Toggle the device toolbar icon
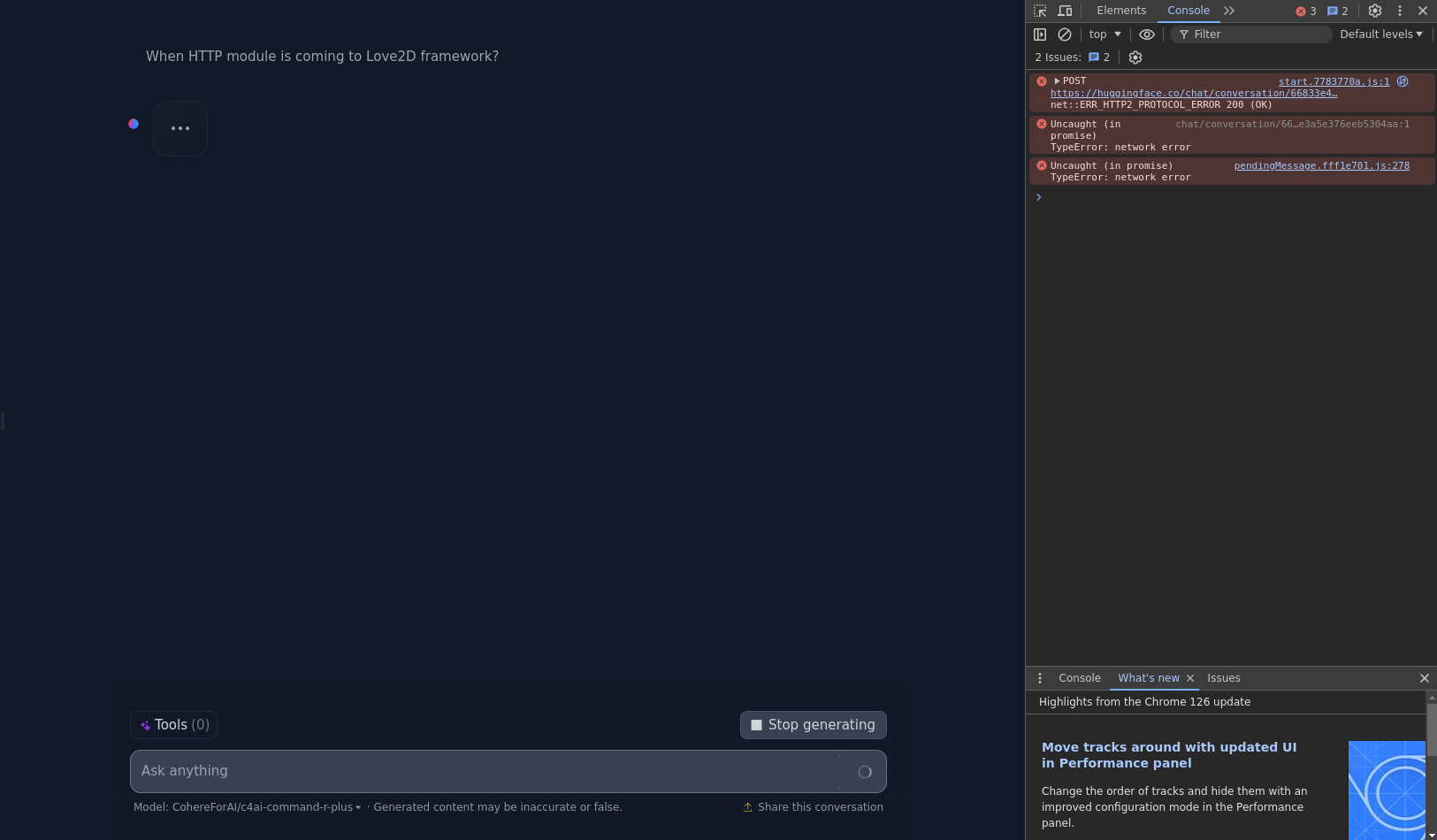This screenshot has height=840, width=1437. pyautogui.click(x=1065, y=11)
